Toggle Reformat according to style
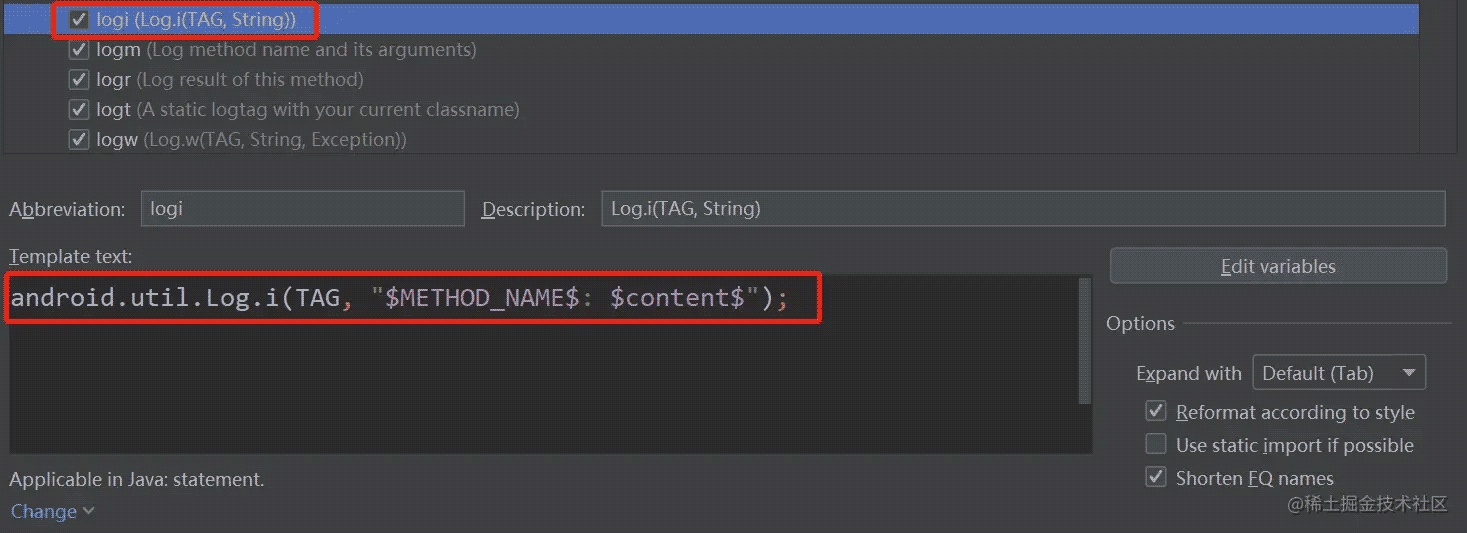The image size is (1467, 533). (x=1157, y=412)
